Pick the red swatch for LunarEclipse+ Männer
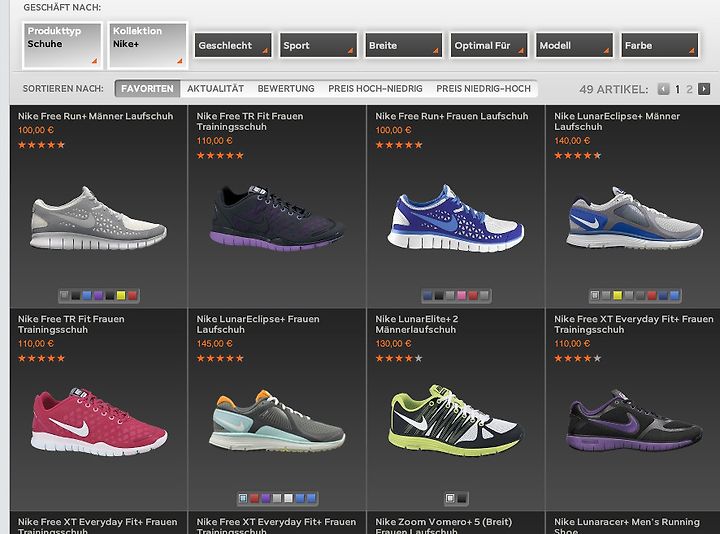 tap(652, 296)
